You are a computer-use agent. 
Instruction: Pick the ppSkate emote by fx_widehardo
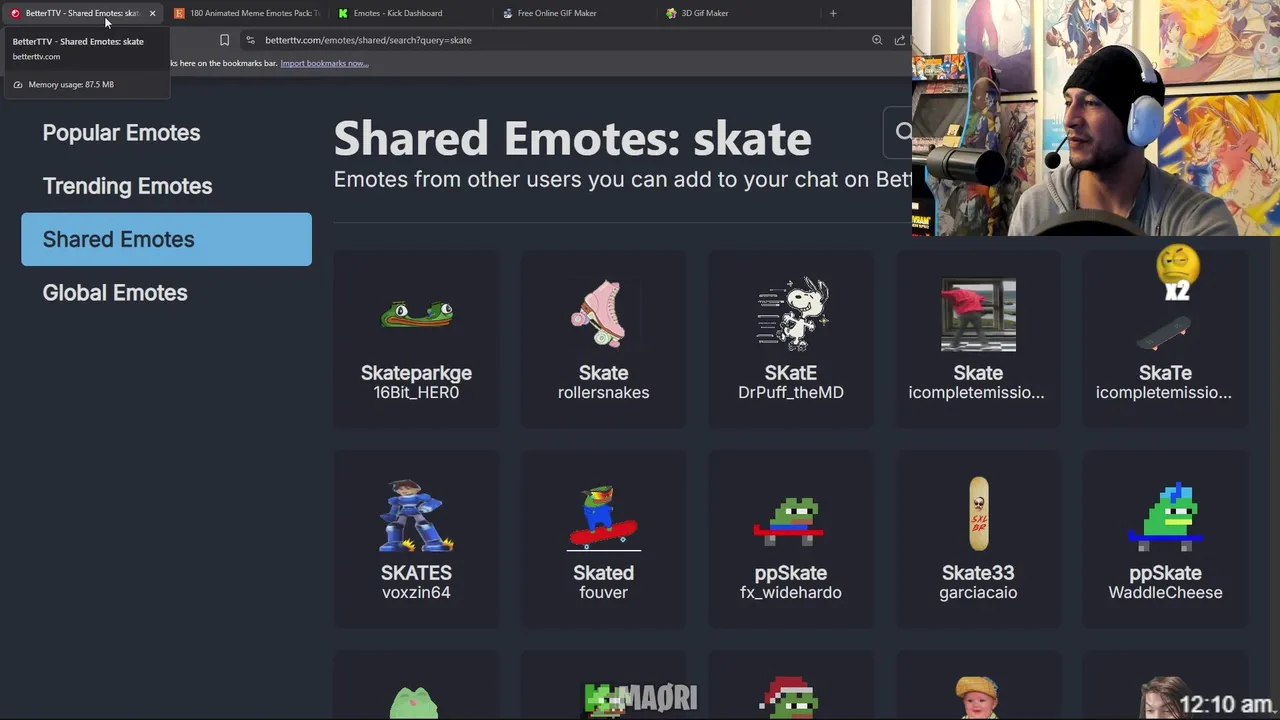(790, 538)
